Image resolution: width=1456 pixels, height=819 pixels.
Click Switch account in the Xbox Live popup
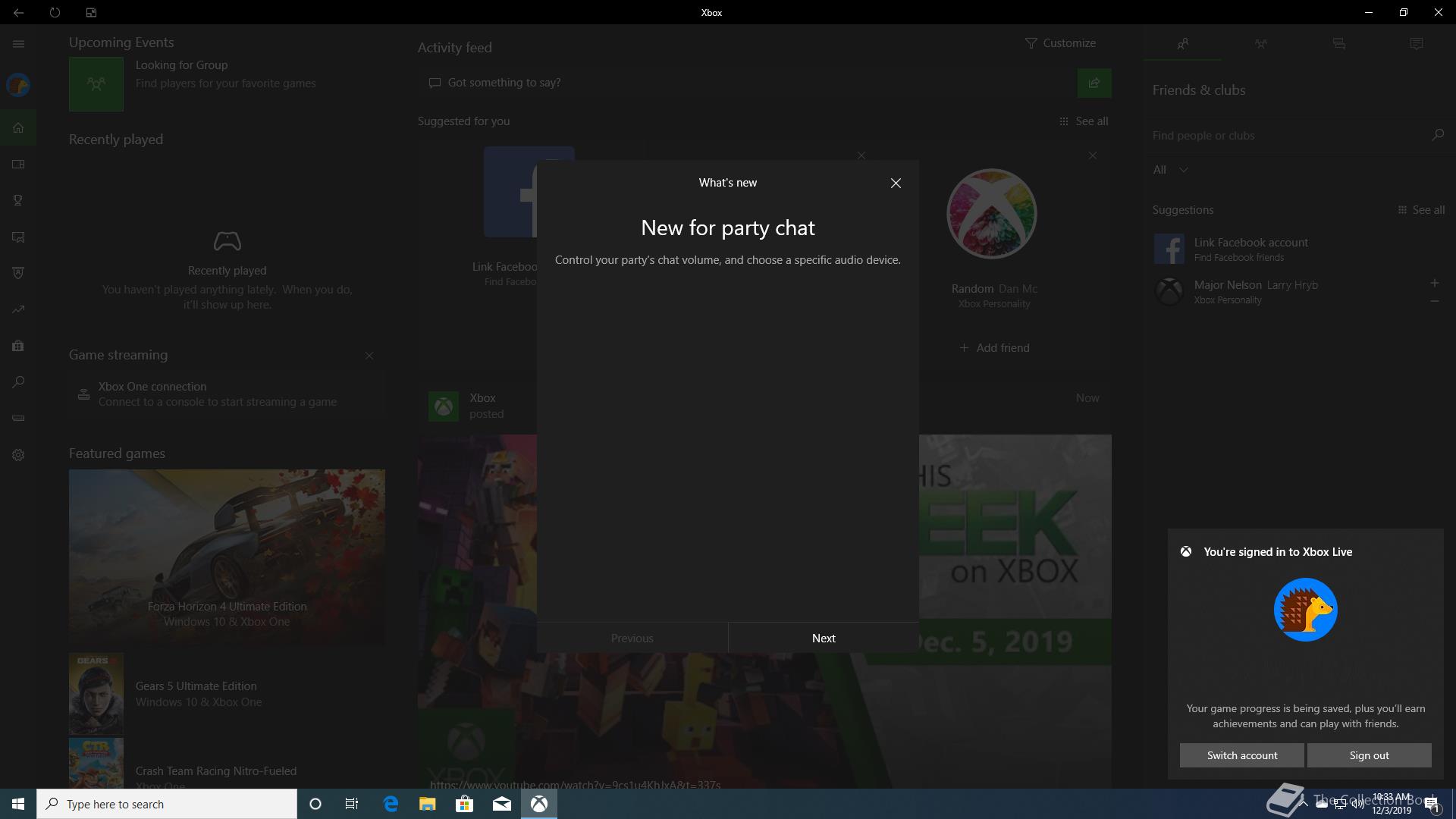(x=1241, y=755)
